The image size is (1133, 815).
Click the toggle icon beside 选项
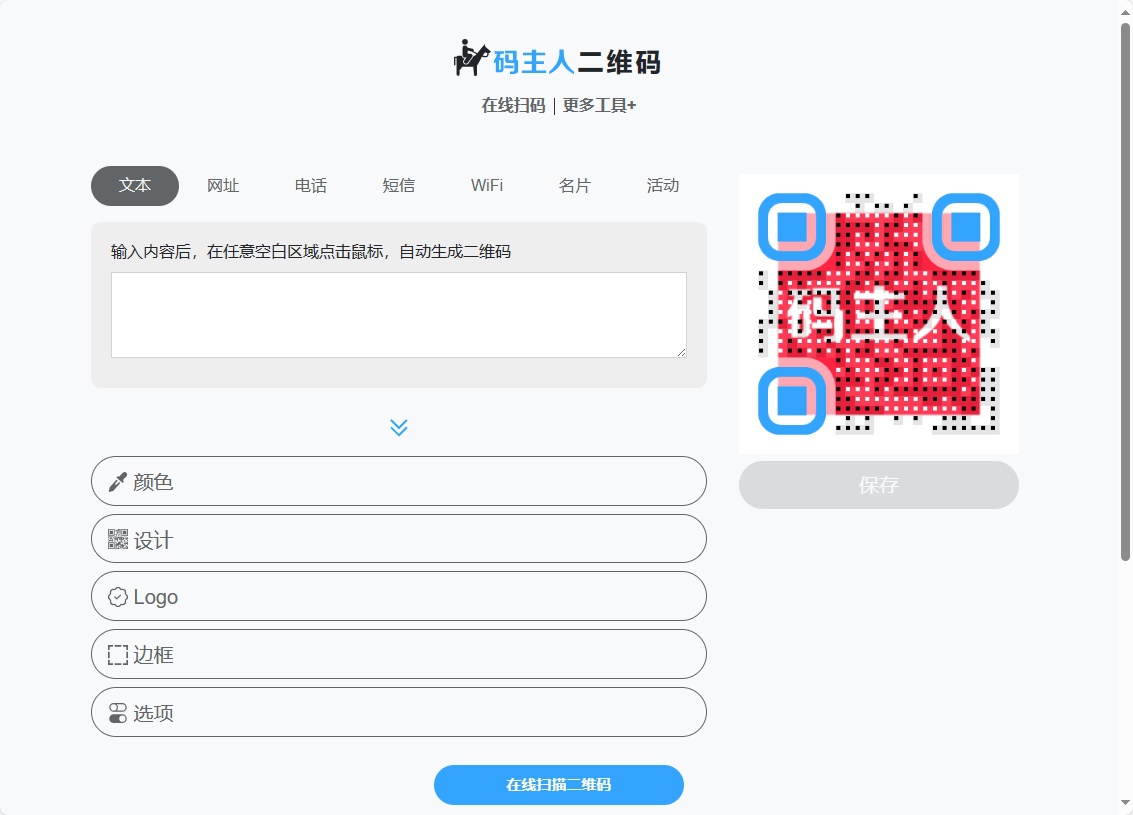118,713
